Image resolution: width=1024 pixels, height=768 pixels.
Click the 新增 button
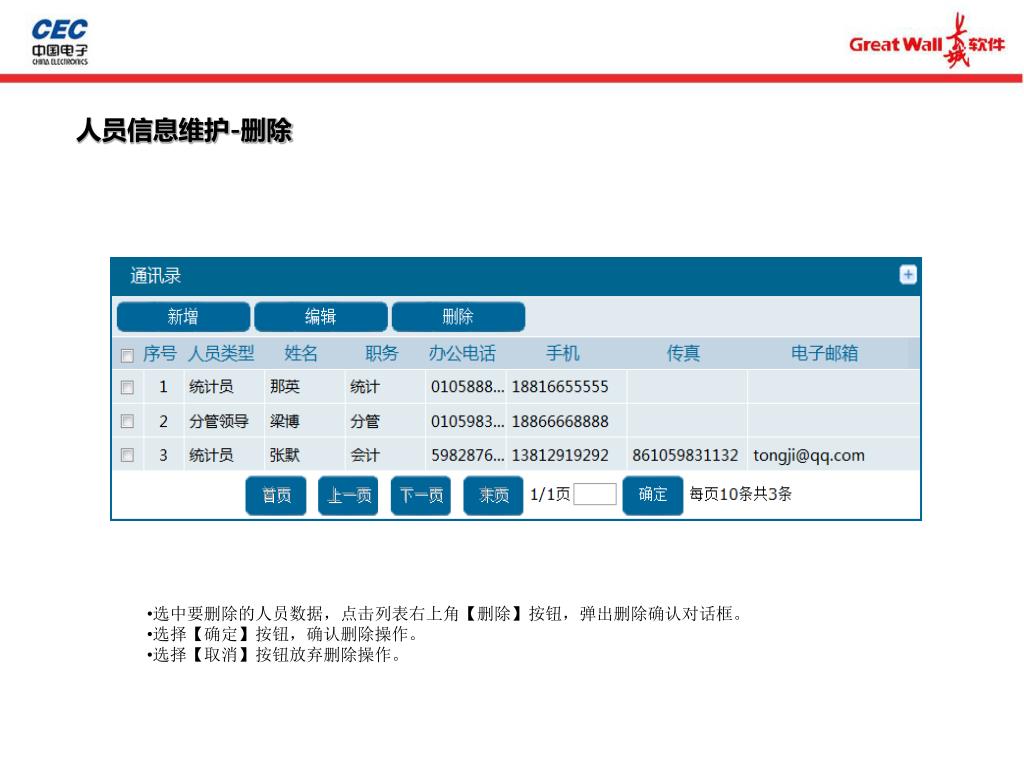[183, 317]
